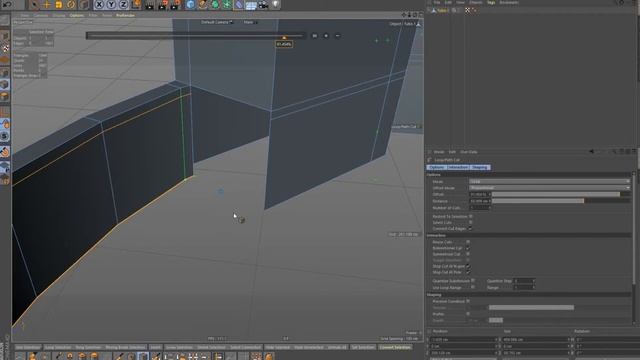Click the Spline Pen icon
Screen dimensions: 640x360
[x=202, y=4]
